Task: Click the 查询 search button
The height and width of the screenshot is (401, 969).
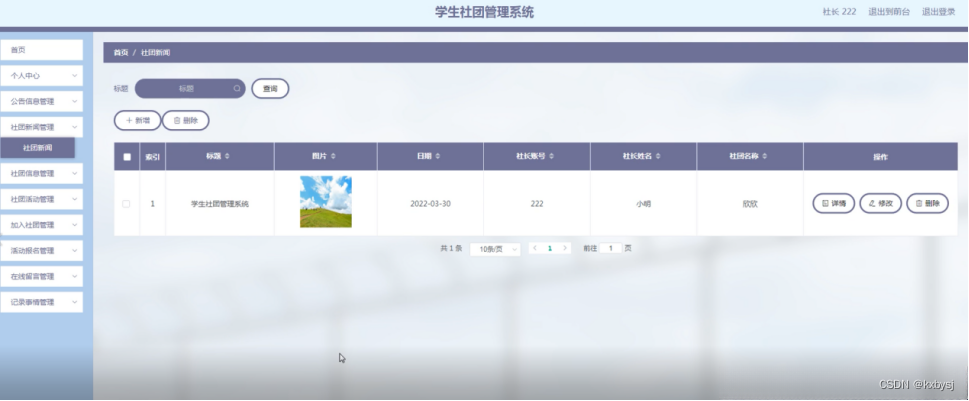Action: point(270,88)
